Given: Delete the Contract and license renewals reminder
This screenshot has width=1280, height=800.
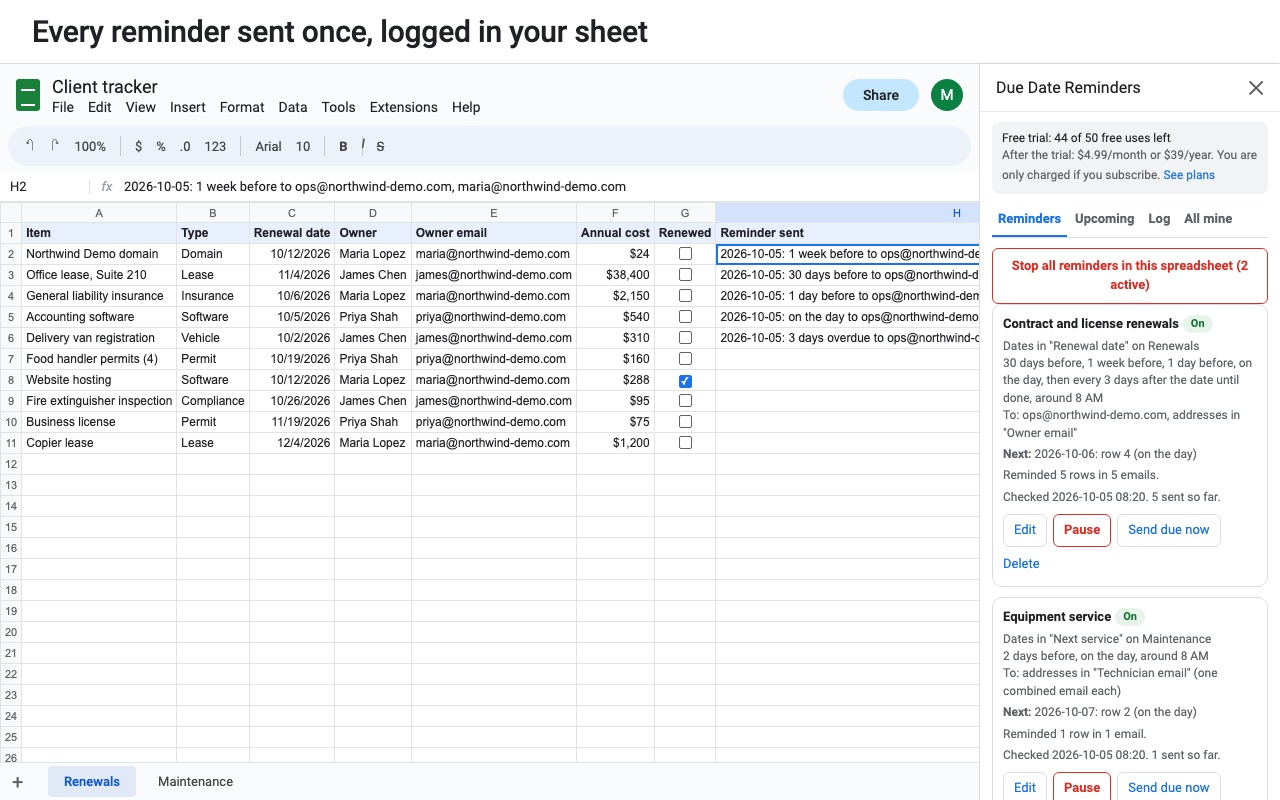Looking at the screenshot, I should click(x=1021, y=563).
